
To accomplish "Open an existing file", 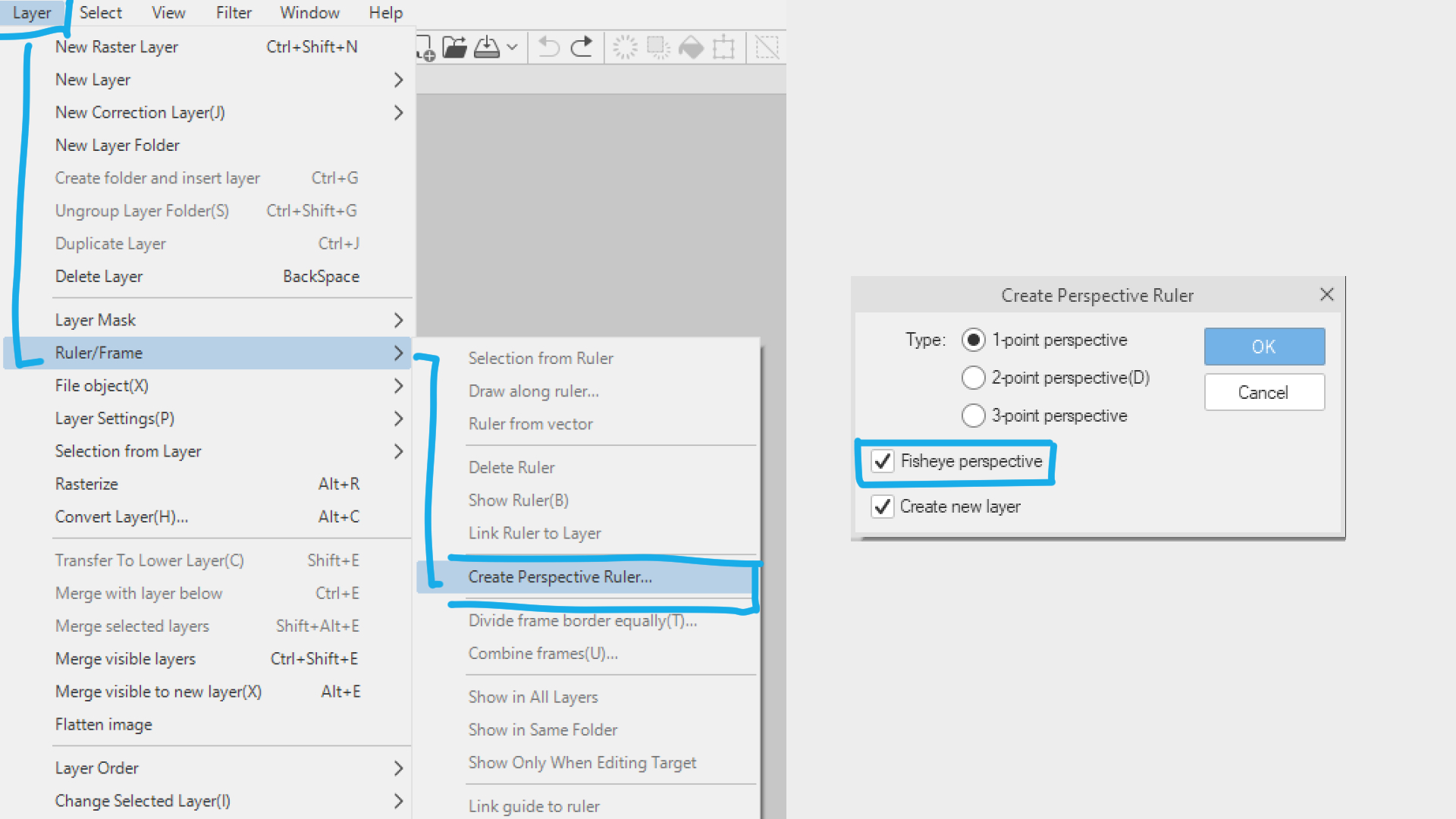I will (x=454, y=47).
